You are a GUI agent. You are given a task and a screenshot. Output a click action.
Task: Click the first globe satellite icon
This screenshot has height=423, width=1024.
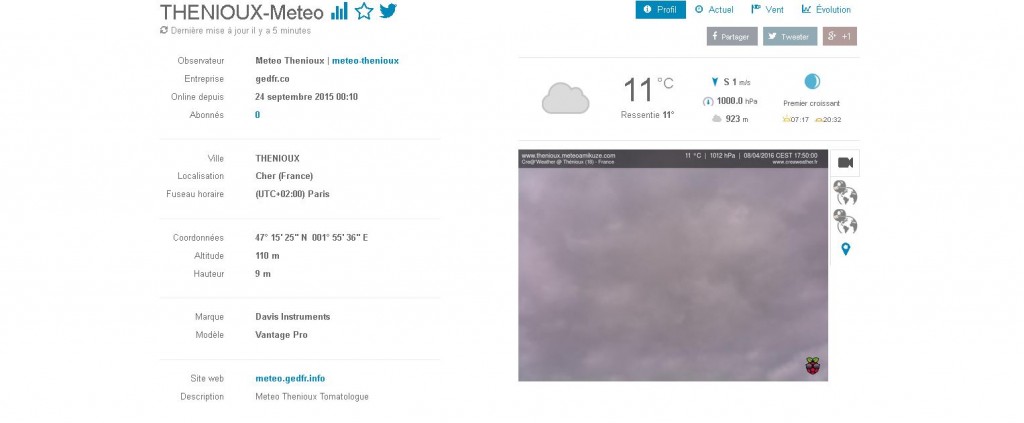click(845, 193)
